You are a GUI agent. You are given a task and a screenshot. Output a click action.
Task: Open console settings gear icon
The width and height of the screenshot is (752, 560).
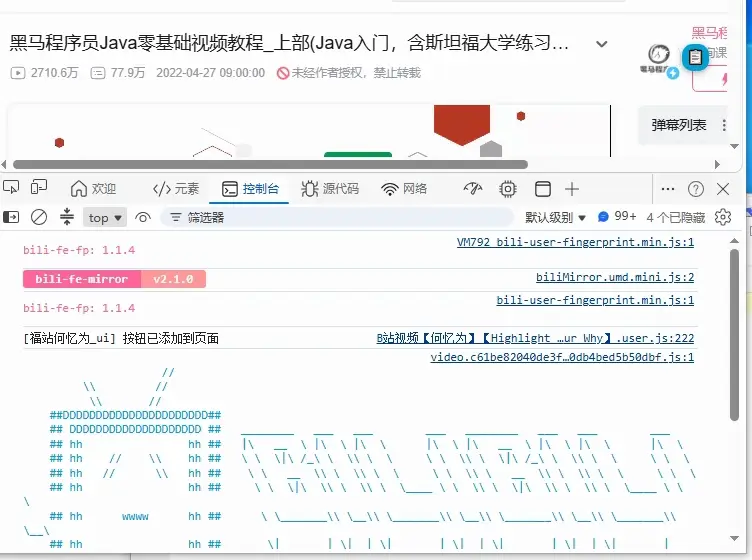tap(723, 217)
